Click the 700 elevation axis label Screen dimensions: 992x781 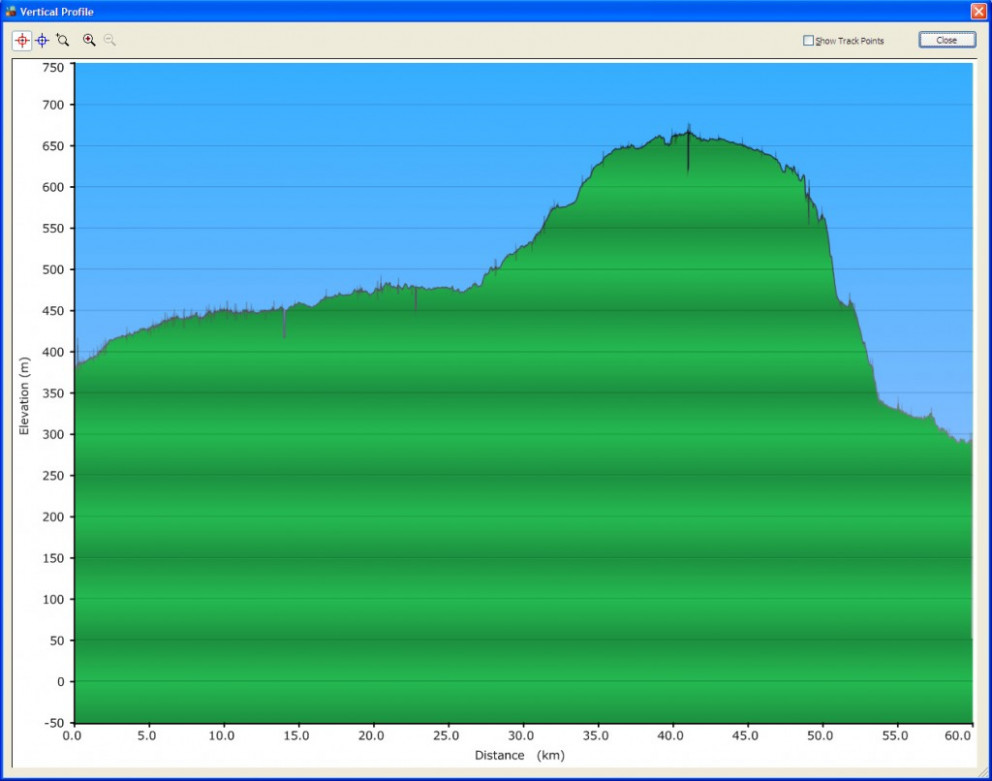51,105
